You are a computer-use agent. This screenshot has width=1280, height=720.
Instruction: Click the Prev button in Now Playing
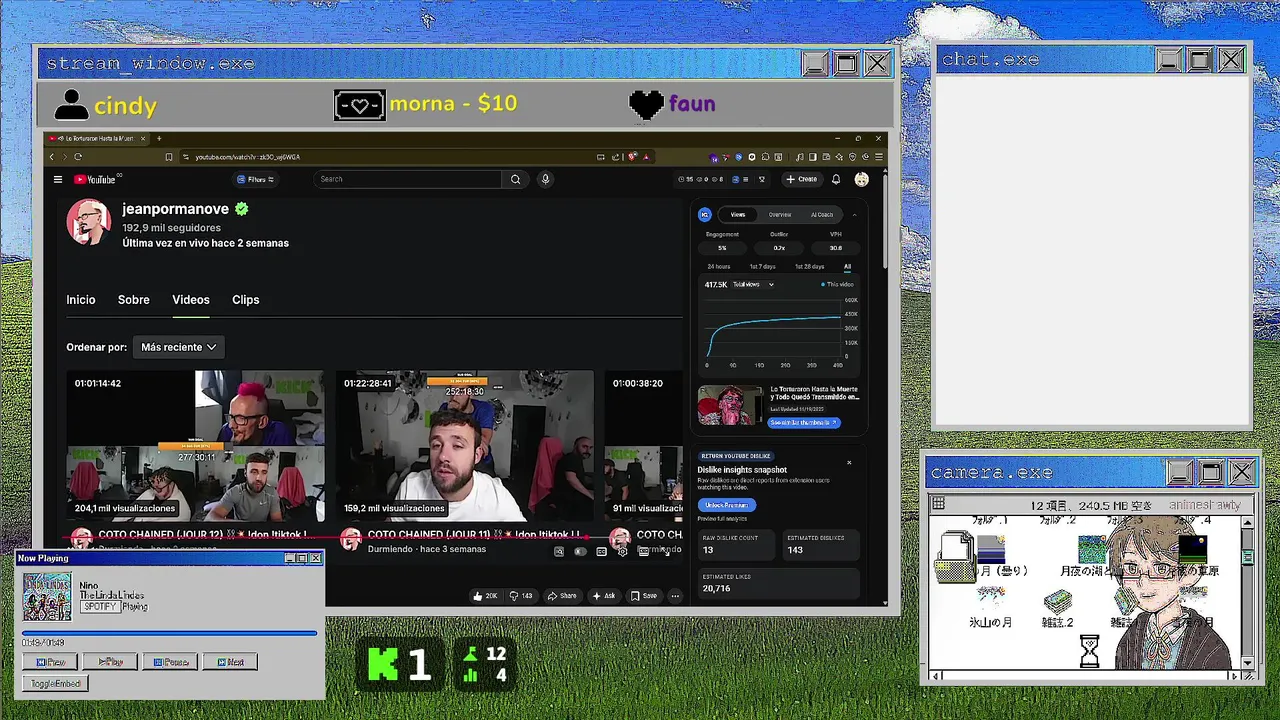(x=50, y=662)
